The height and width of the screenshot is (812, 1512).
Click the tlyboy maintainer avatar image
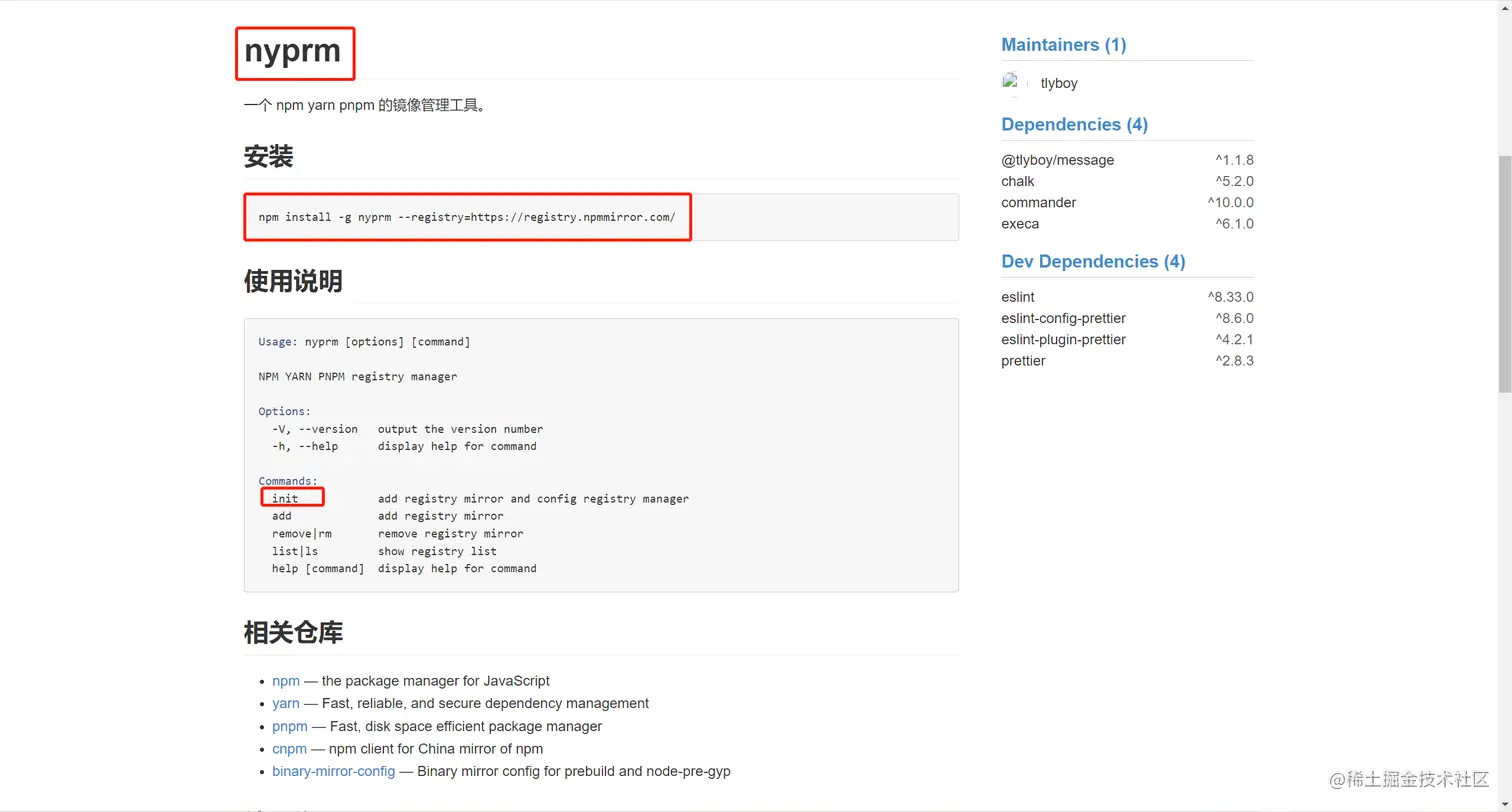pos(1015,83)
